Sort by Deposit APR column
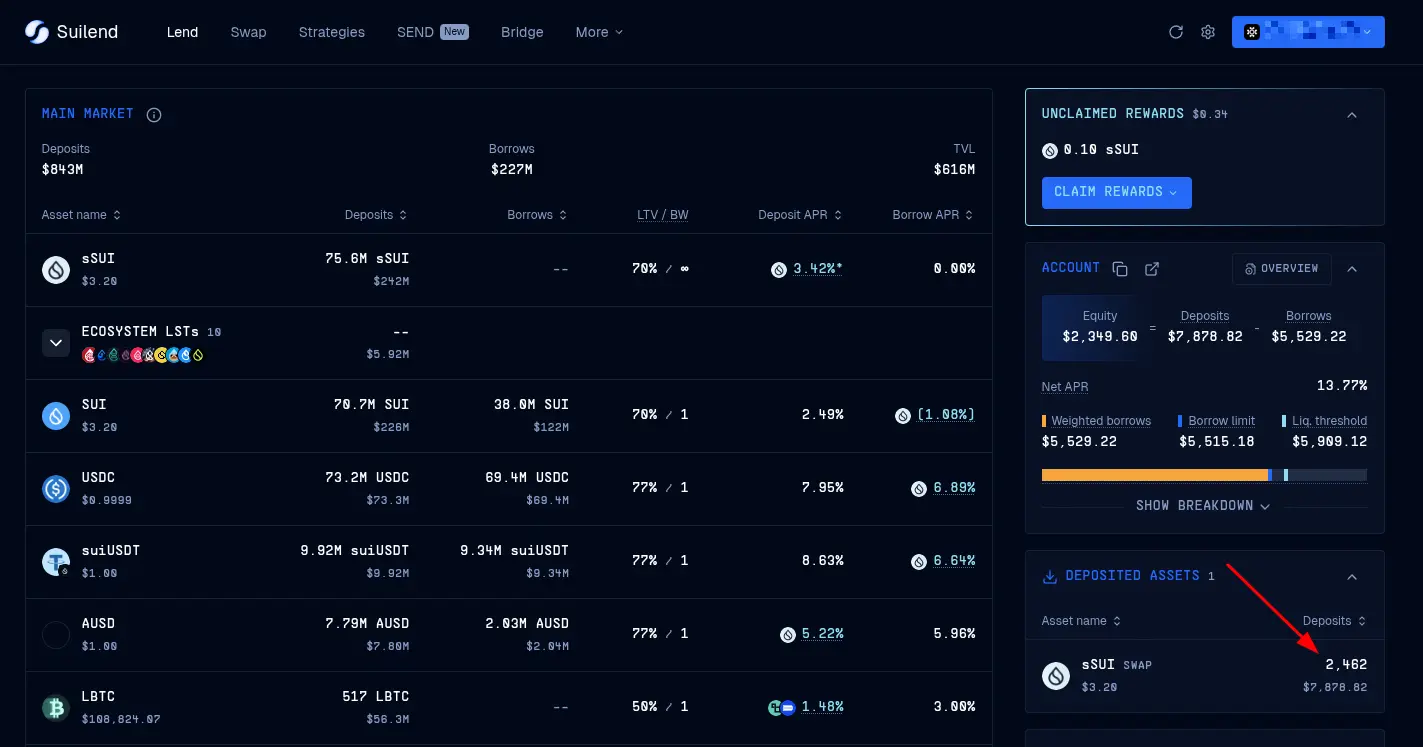 pos(800,215)
